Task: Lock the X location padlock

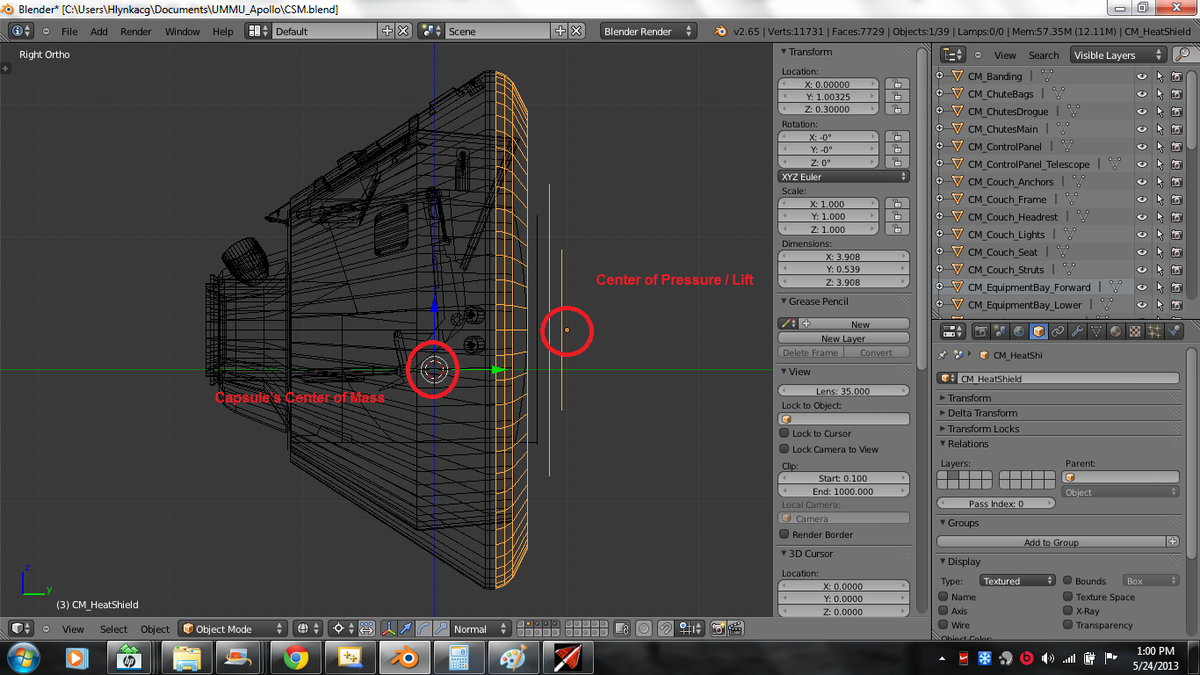Action: [x=898, y=85]
